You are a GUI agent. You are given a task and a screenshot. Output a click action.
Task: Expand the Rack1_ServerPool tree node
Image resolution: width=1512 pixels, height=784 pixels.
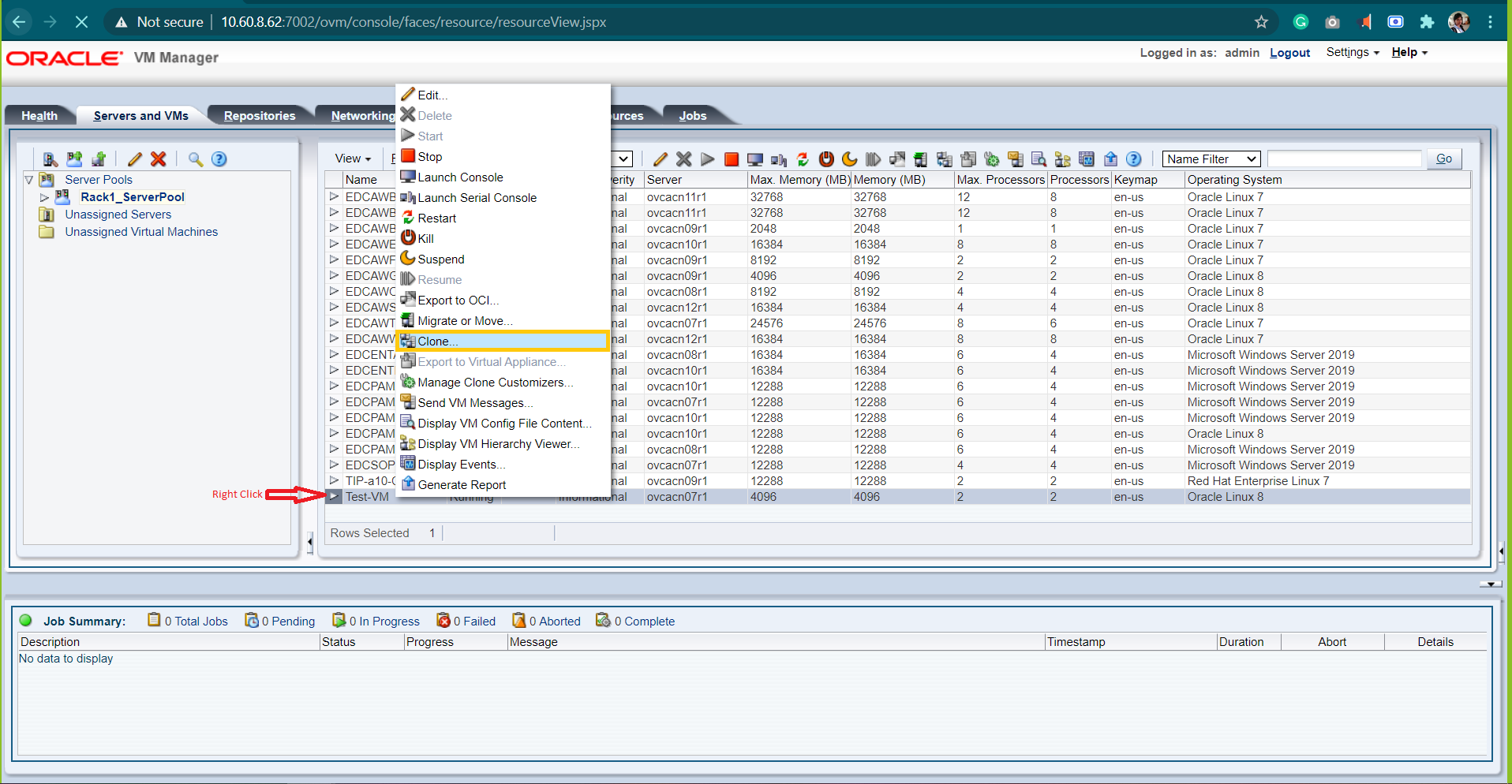click(45, 197)
